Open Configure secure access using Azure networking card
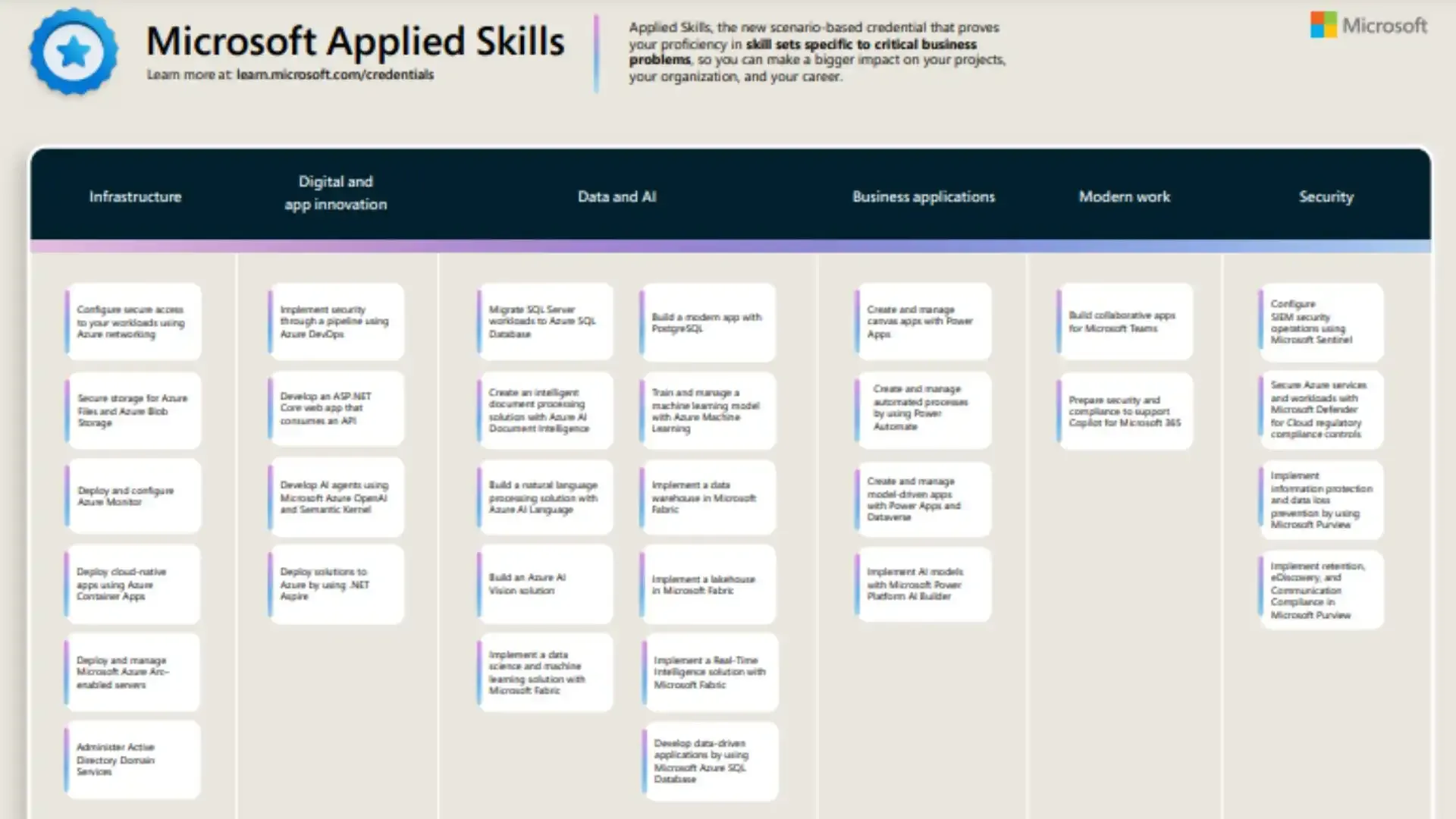Image resolution: width=1456 pixels, height=819 pixels. [133, 322]
